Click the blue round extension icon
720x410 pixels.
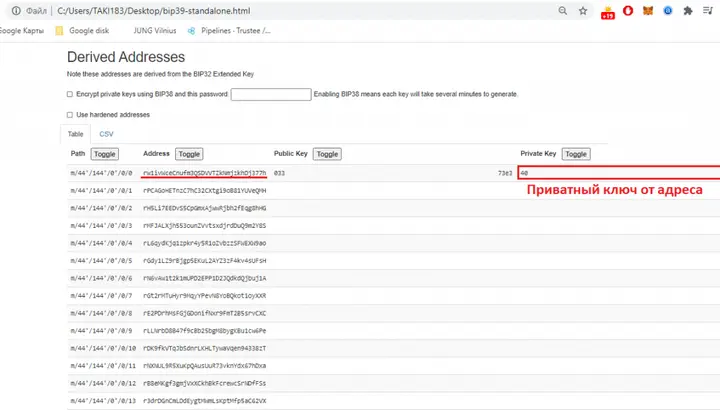click(x=668, y=11)
